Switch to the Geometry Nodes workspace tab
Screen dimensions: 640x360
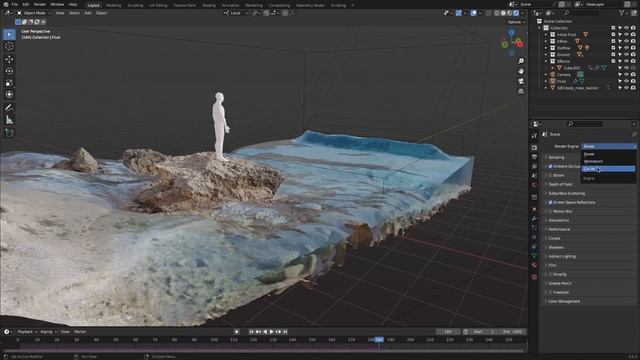pos(310,5)
